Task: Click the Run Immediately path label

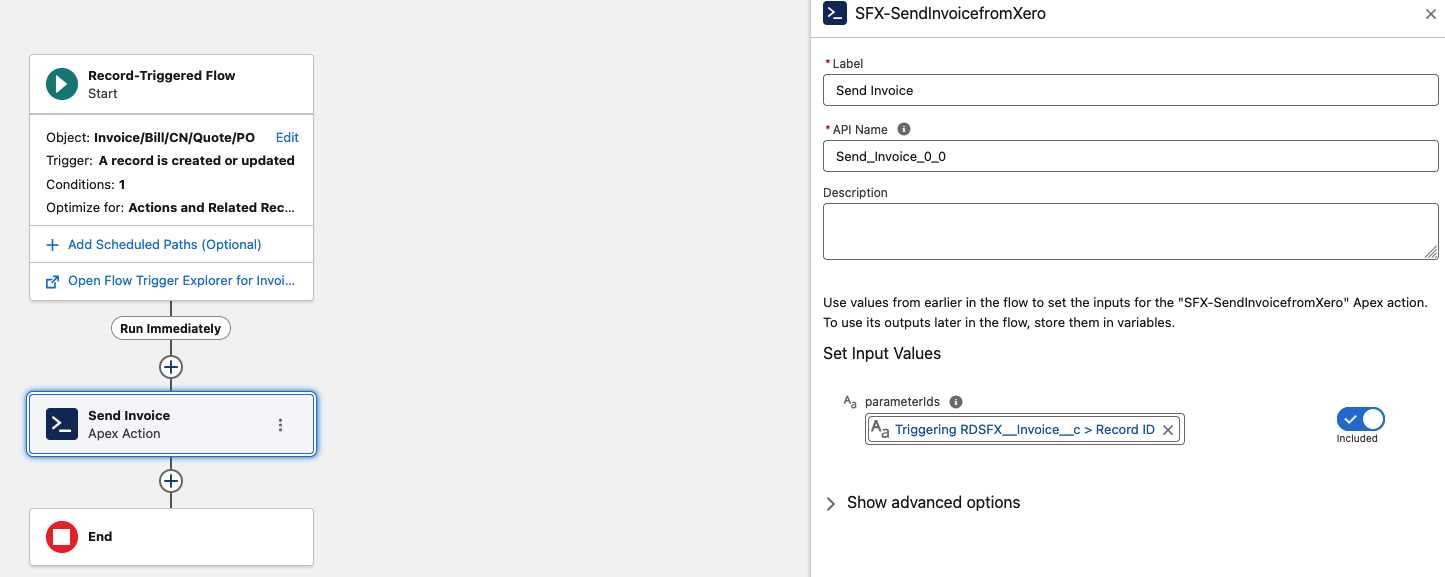Action: pos(171,328)
